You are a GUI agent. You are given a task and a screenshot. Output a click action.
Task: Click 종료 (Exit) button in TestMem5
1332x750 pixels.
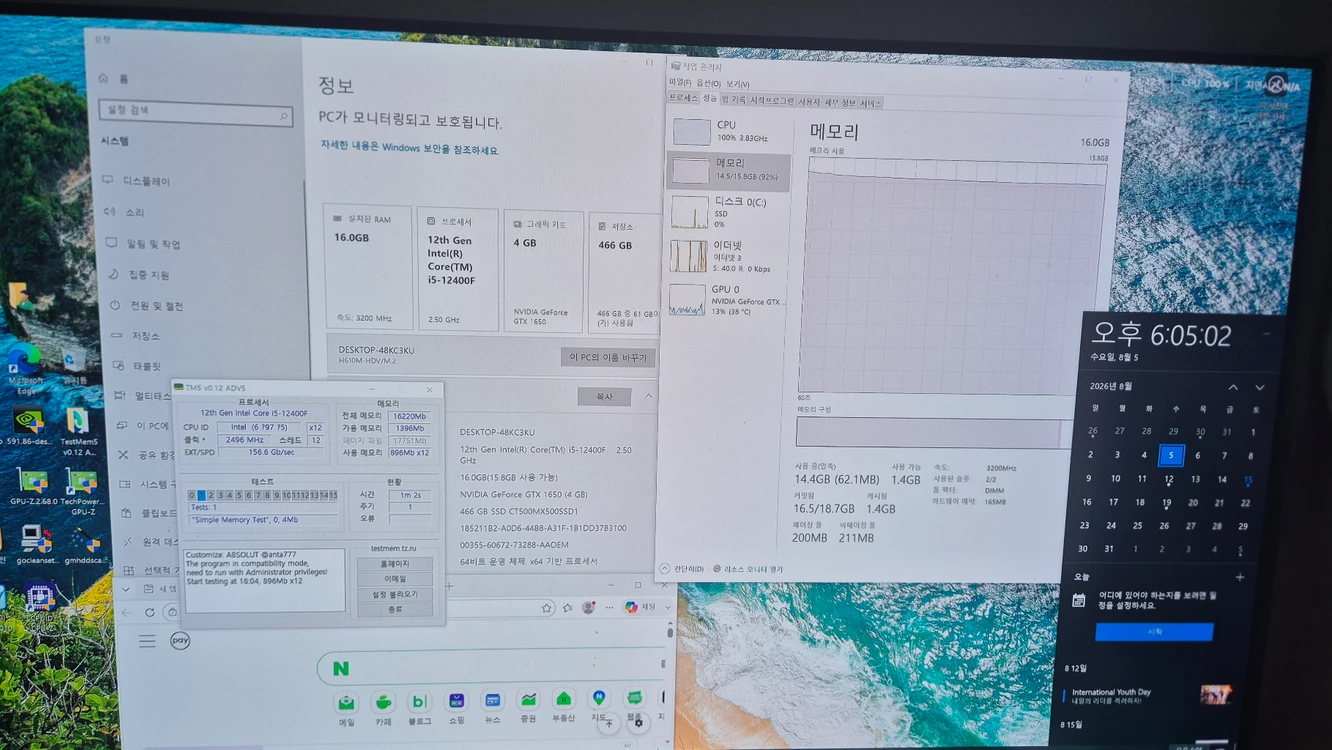[395, 609]
